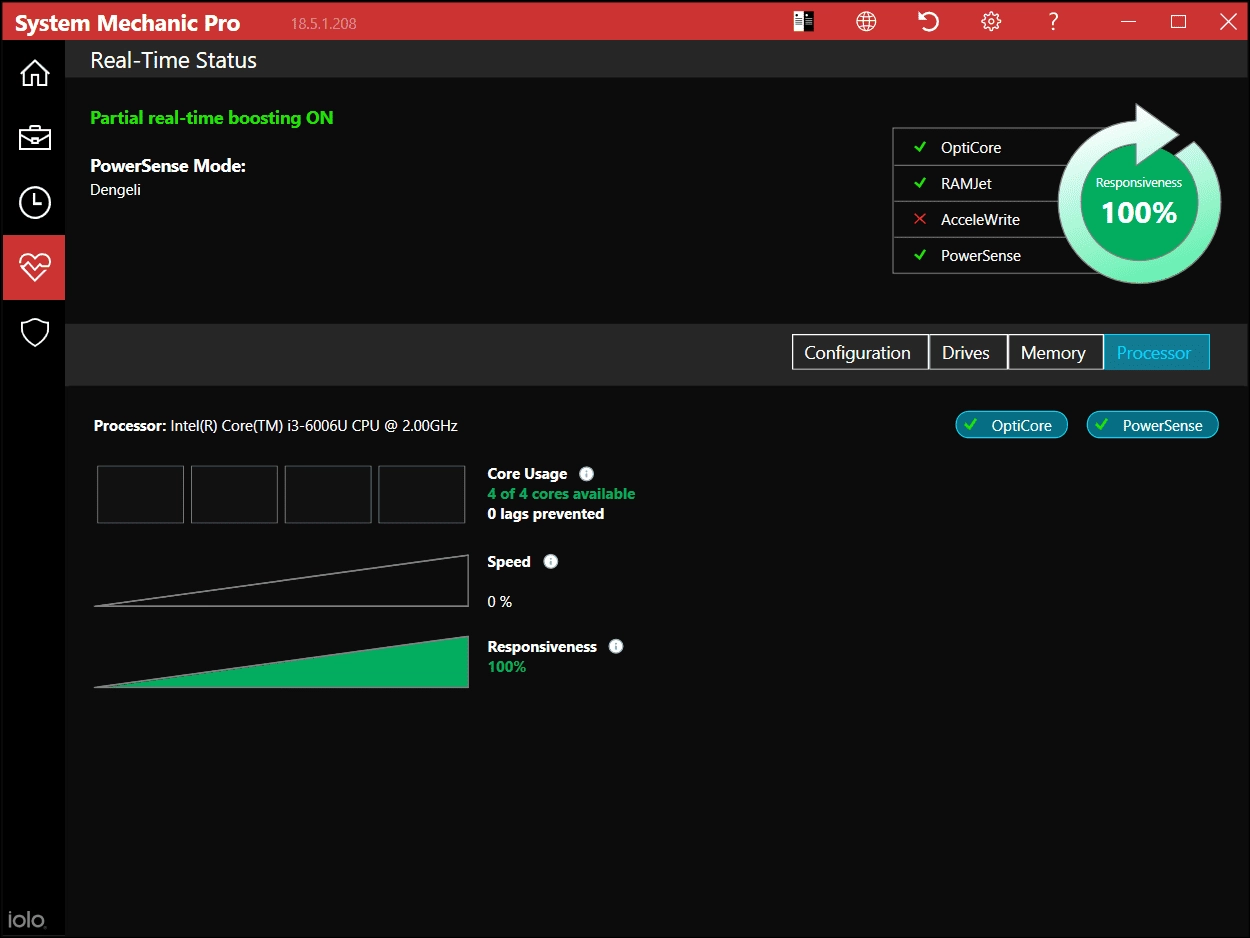Click the report document icon in title bar
This screenshot has height=938, width=1250.
coord(804,21)
